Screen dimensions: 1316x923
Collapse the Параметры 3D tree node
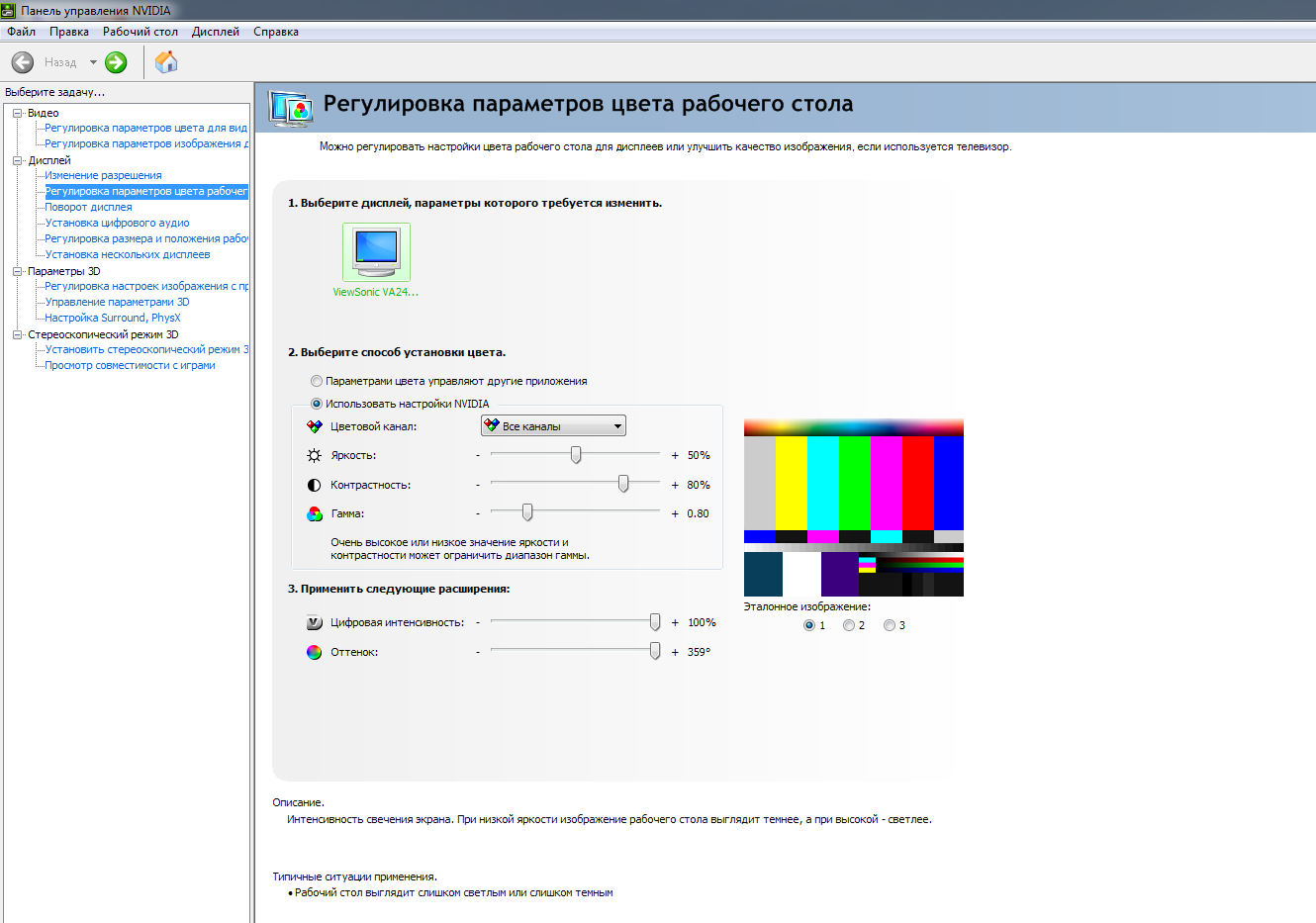[17, 271]
